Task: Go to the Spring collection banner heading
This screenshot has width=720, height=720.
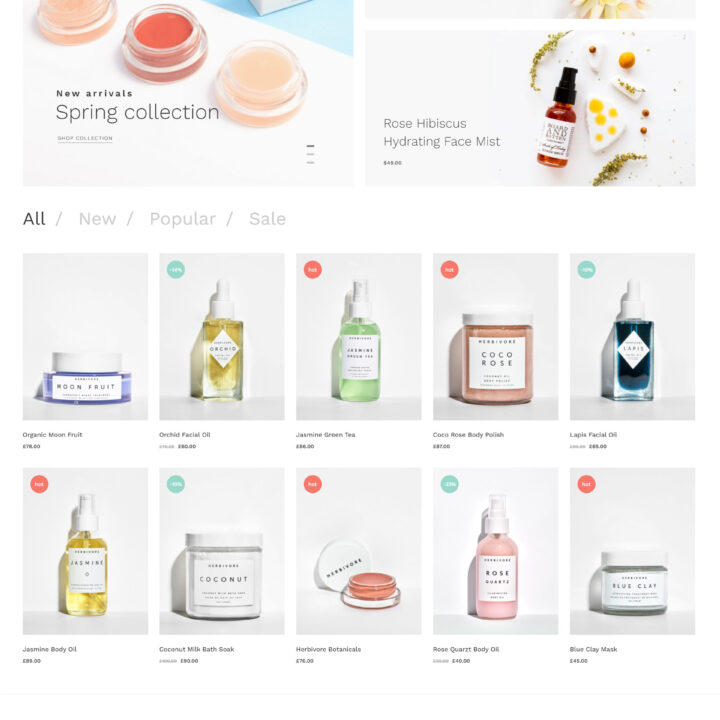Action: click(x=137, y=113)
